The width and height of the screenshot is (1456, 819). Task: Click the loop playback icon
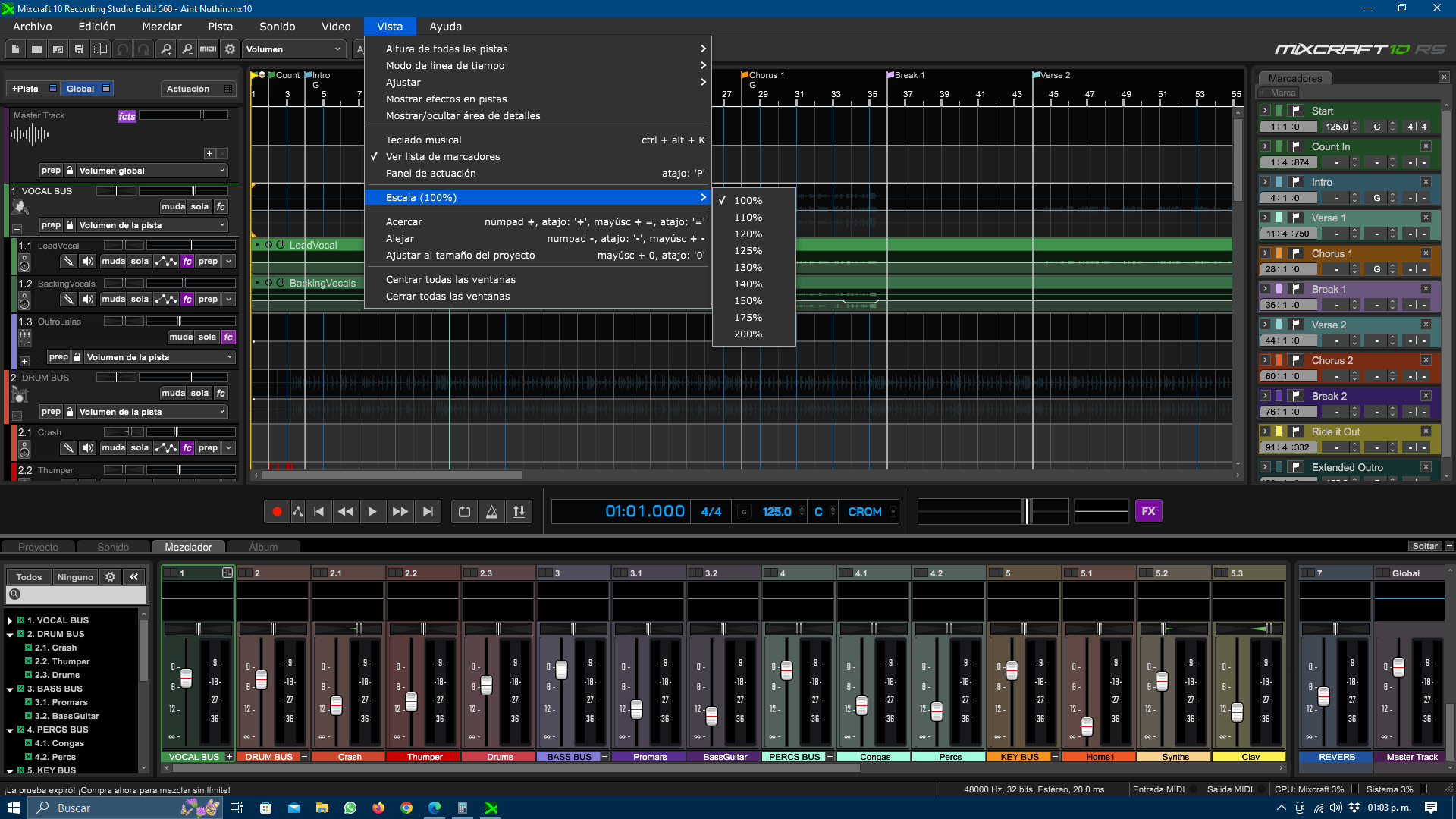click(x=464, y=511)
